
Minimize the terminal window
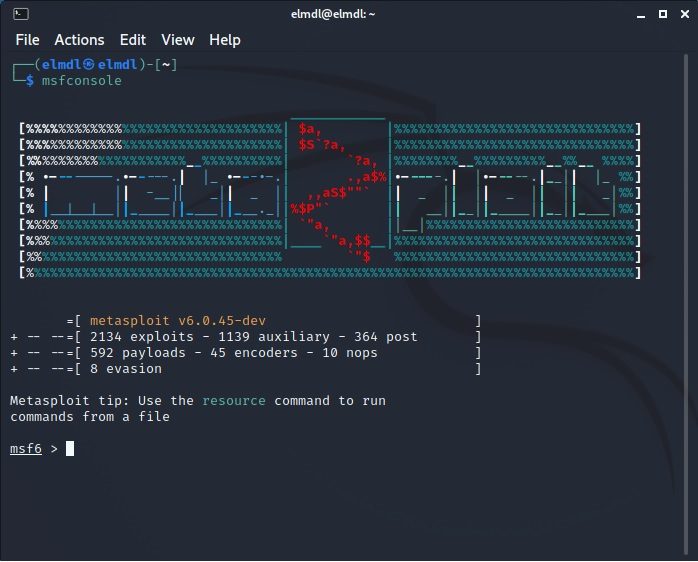[x=637, y=14]
